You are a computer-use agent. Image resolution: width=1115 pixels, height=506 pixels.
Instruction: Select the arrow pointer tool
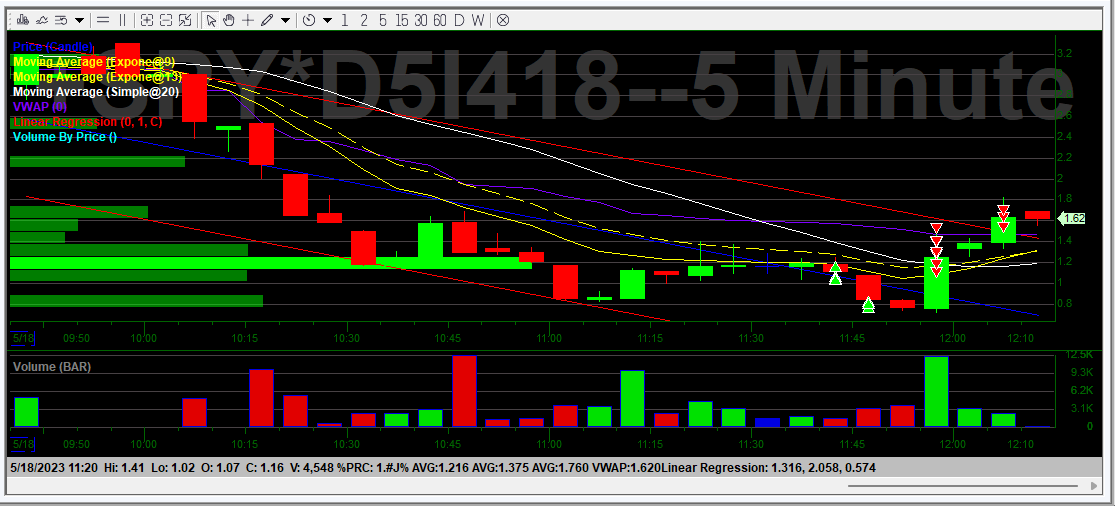click(x=211, y=20)
